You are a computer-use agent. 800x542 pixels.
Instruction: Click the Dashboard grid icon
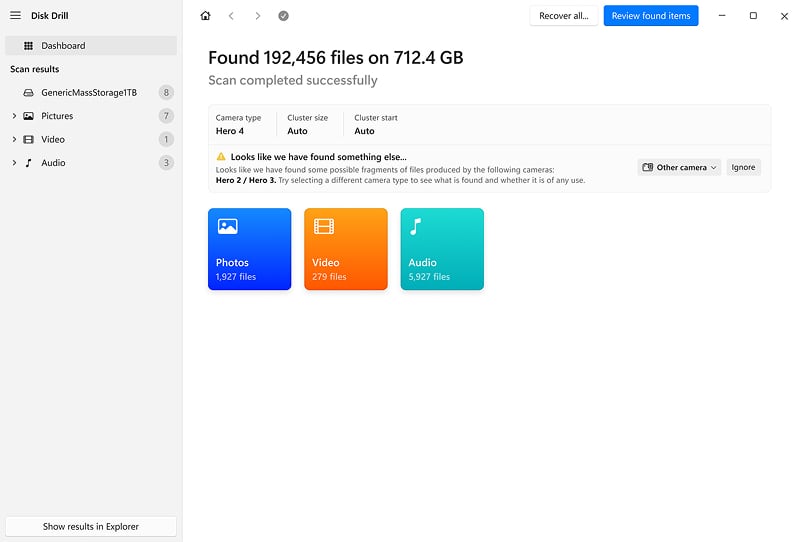pyautogui.click(x=29, y=45)
